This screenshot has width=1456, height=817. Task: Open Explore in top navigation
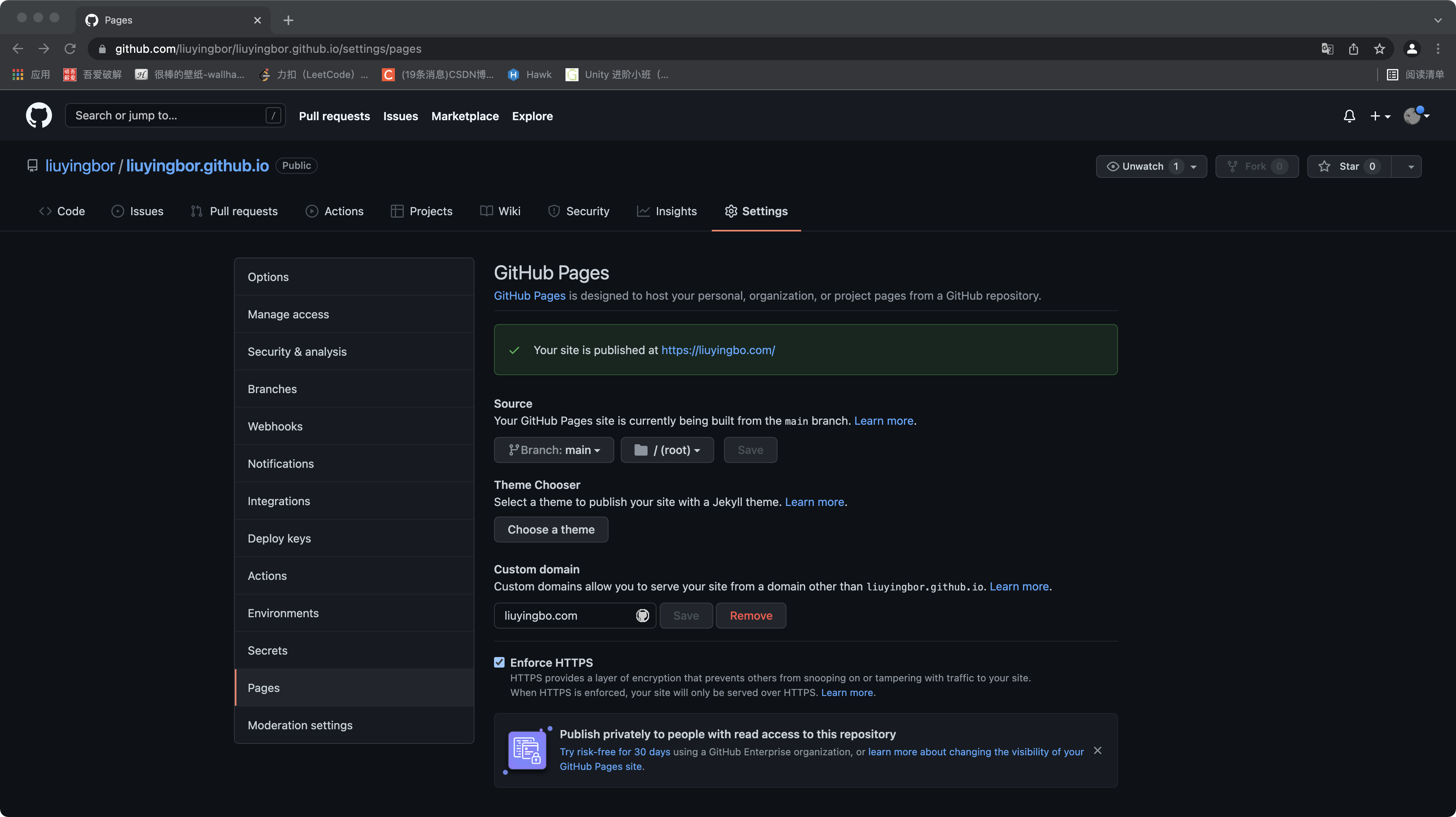(x=532, y=116)
